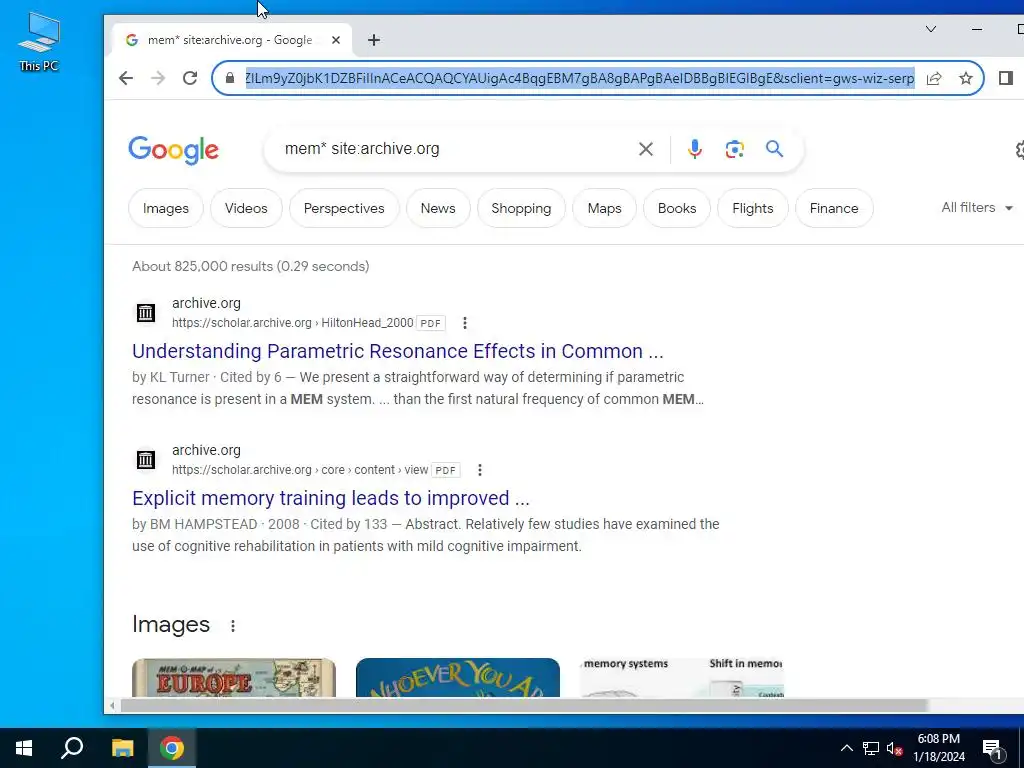Click the About 825,000 results text
This screenshot has height=768, width=1024.
click(251, 266)
